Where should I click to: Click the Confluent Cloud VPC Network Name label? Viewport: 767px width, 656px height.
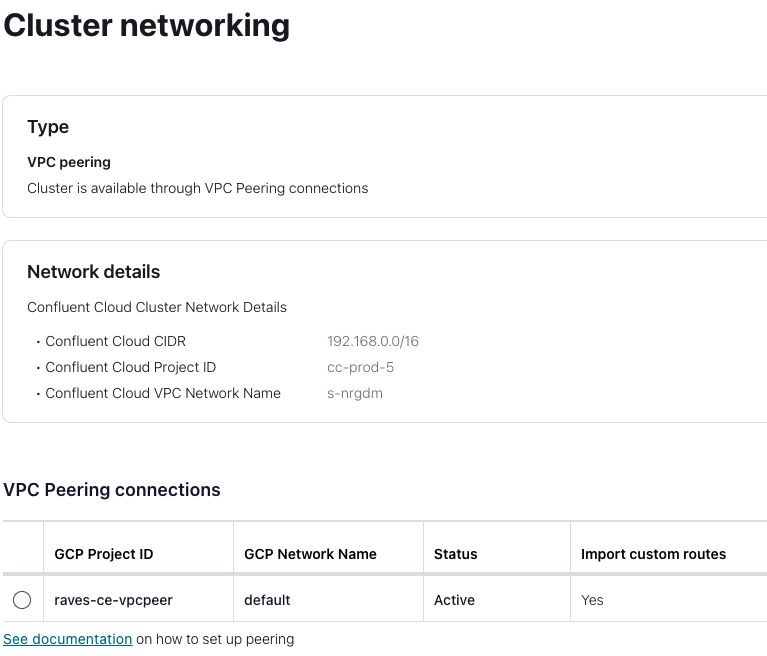tap(163, 393)
